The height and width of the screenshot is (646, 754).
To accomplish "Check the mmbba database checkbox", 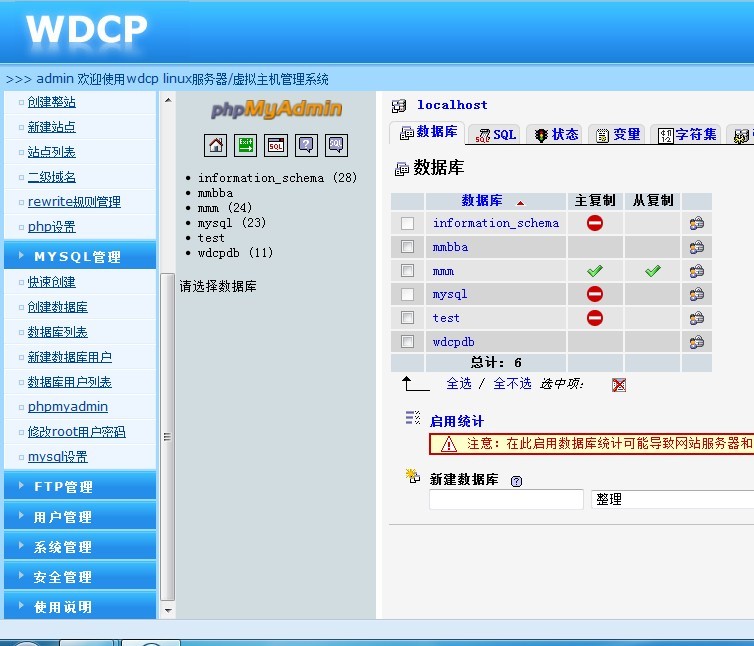I will 407,247.
